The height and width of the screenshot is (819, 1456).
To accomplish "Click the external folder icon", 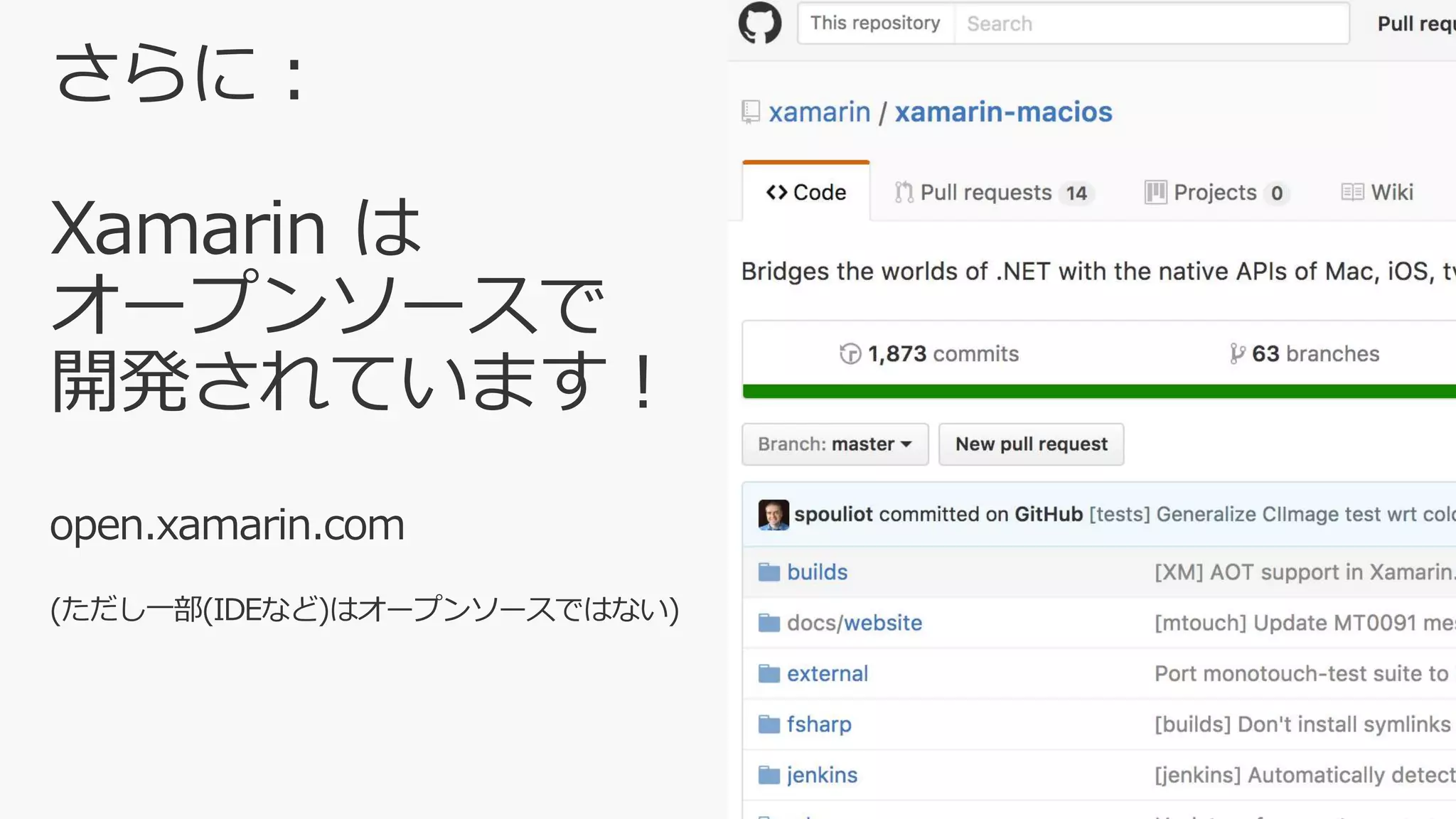I will [x=769, y=673].
